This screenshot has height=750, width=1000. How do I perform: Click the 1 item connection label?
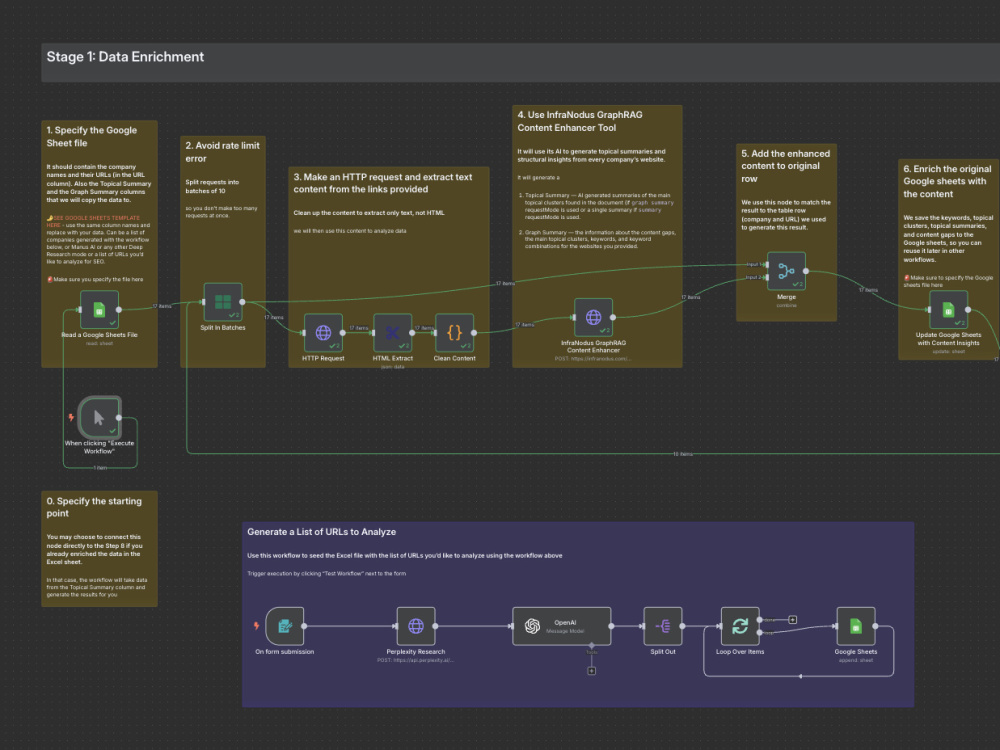tap(100, 468)
